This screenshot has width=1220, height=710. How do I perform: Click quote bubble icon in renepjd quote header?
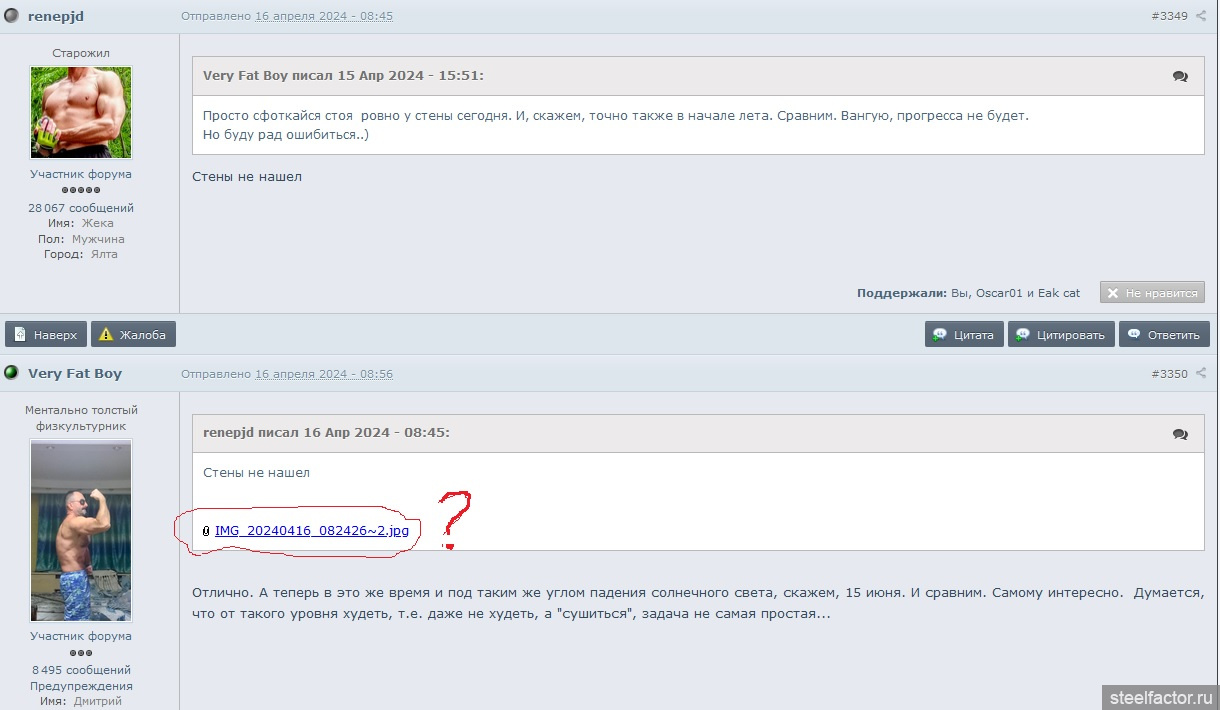click(x=1180, y=434)
